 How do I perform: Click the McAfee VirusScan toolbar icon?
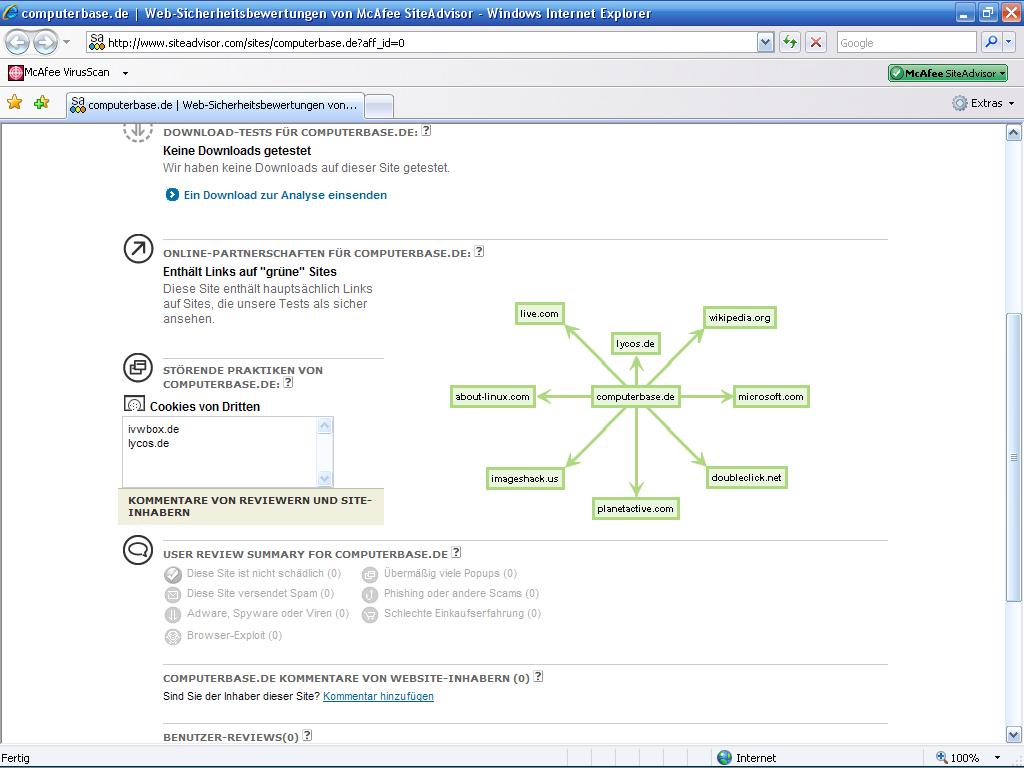16,72
